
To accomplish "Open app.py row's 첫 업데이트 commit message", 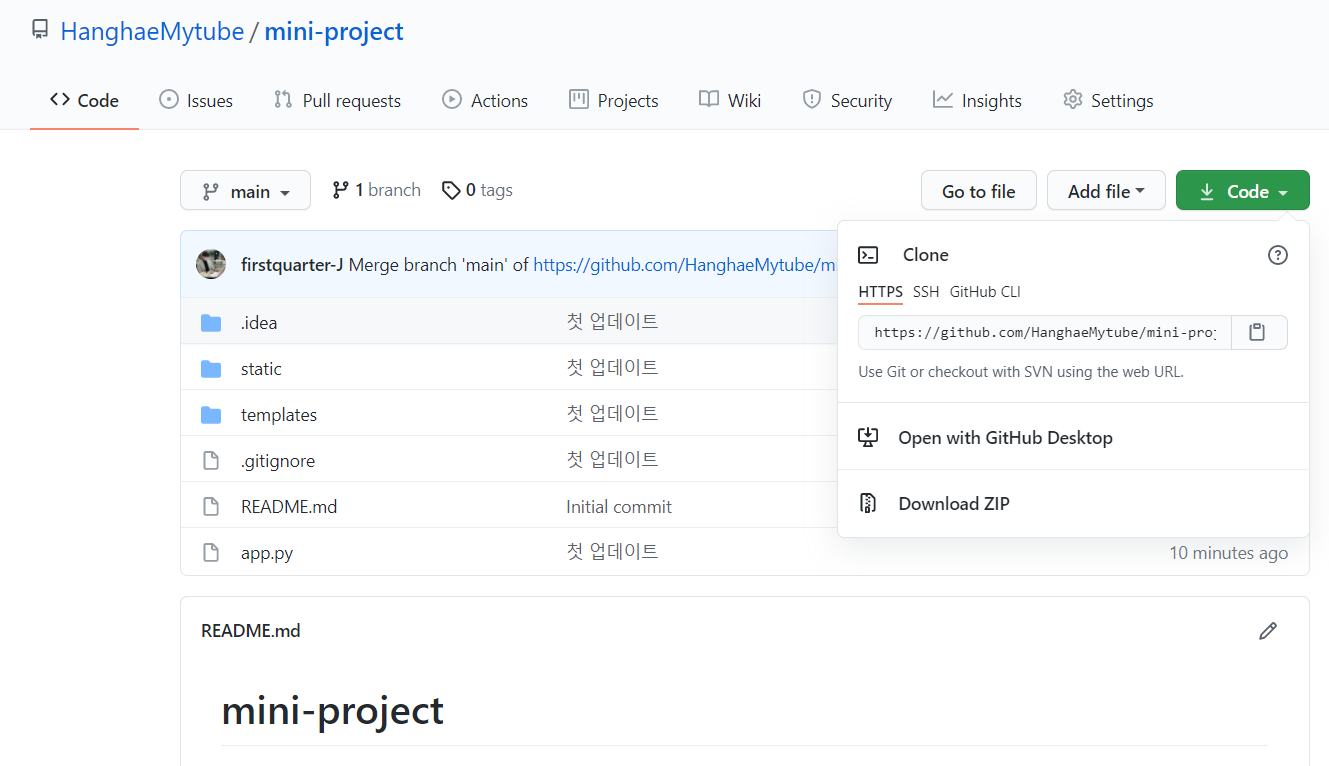I will point(612,552).
